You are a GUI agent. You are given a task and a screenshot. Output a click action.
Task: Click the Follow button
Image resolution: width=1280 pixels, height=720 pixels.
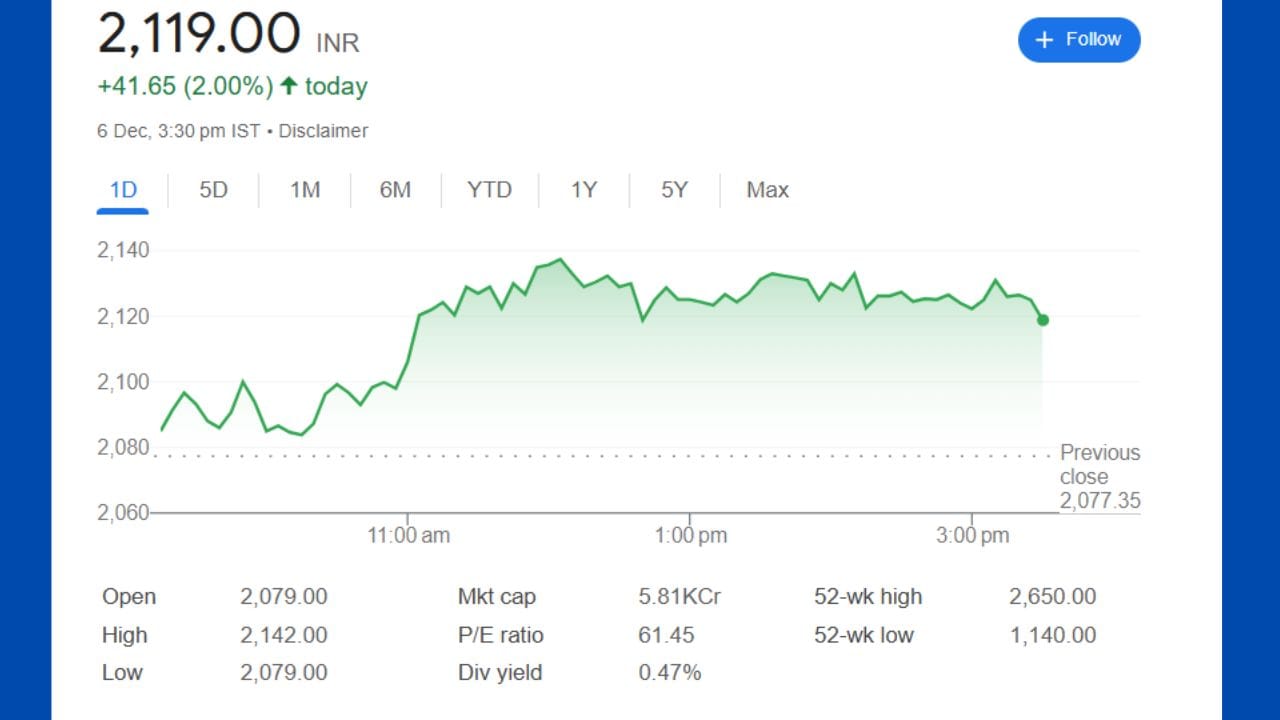click(1079, 40)
